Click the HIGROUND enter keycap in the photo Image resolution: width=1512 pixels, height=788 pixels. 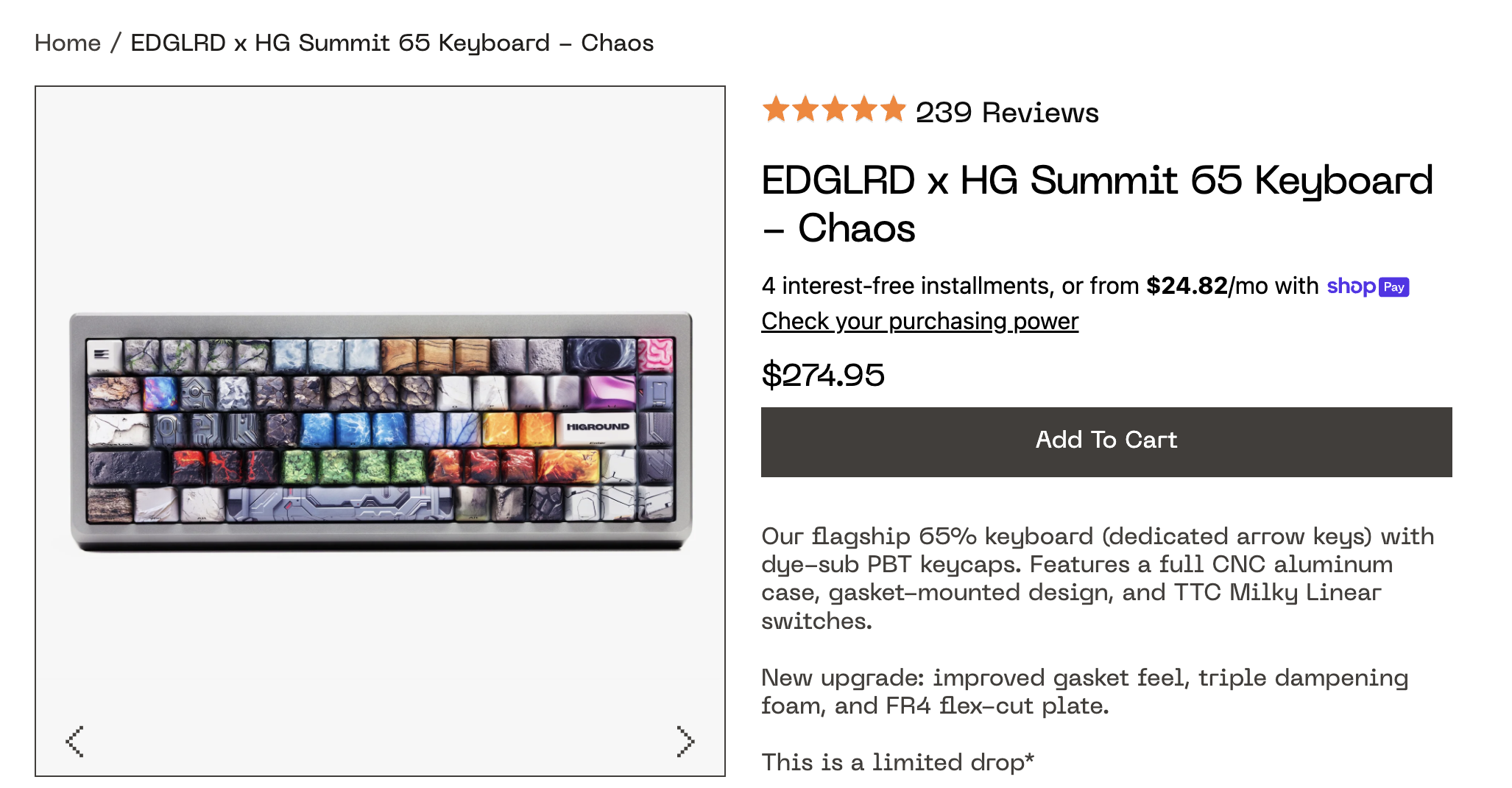597,428
